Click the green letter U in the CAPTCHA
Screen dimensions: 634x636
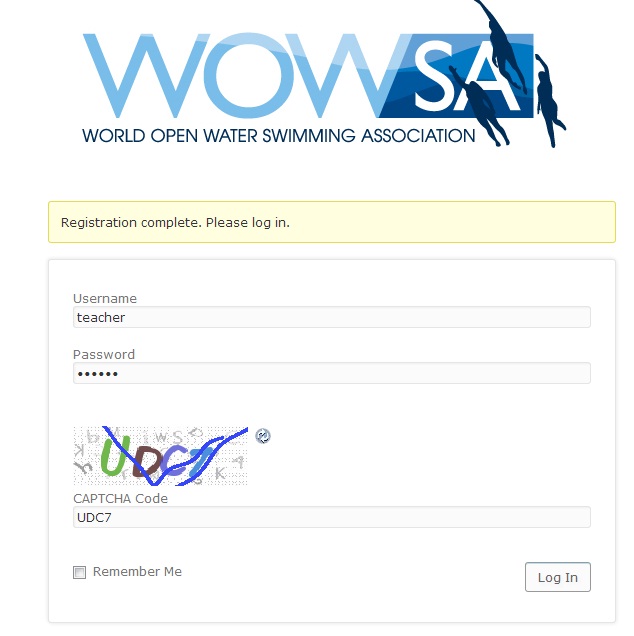coord(115,456)
